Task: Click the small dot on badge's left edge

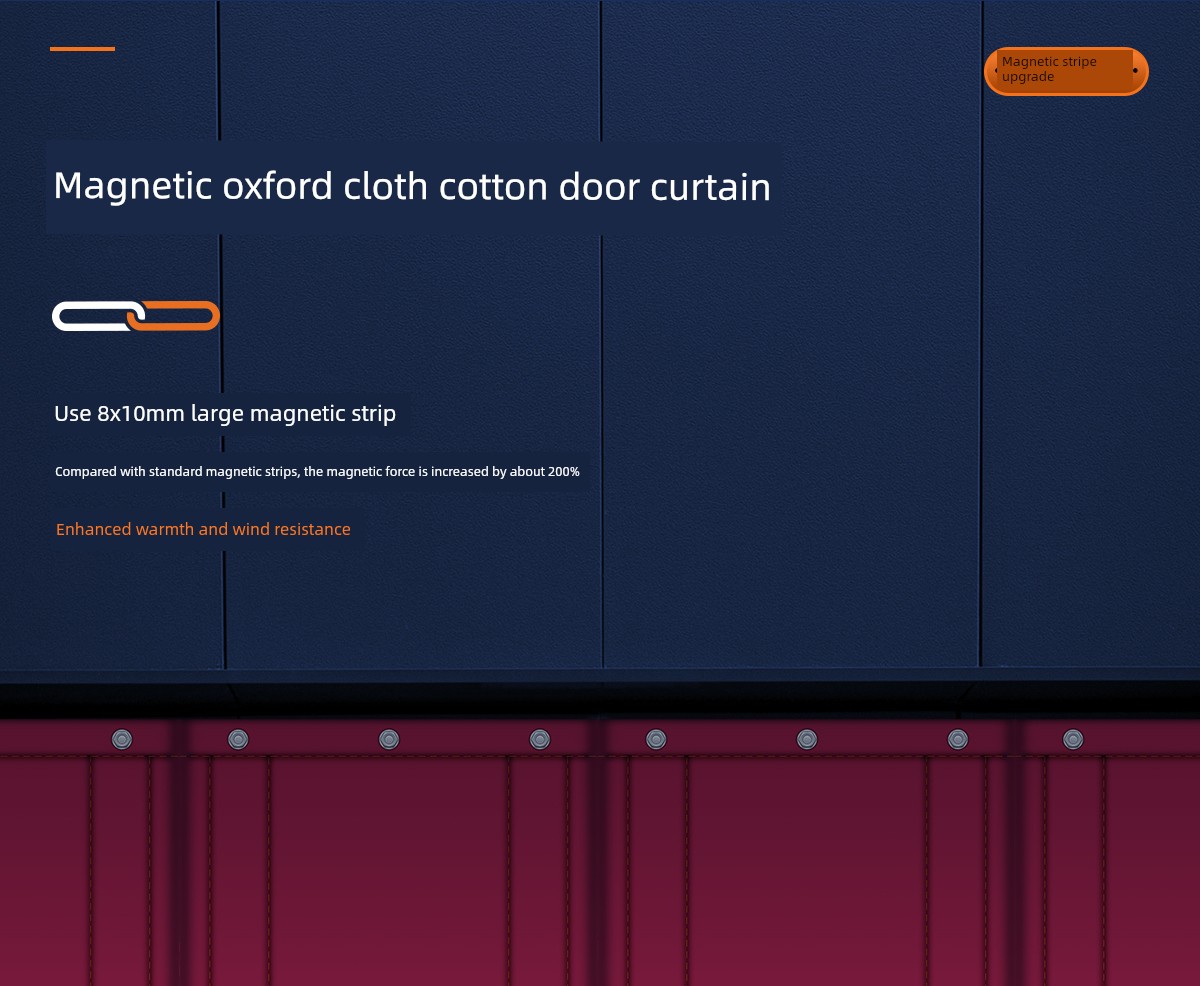Action: point(996,71)
